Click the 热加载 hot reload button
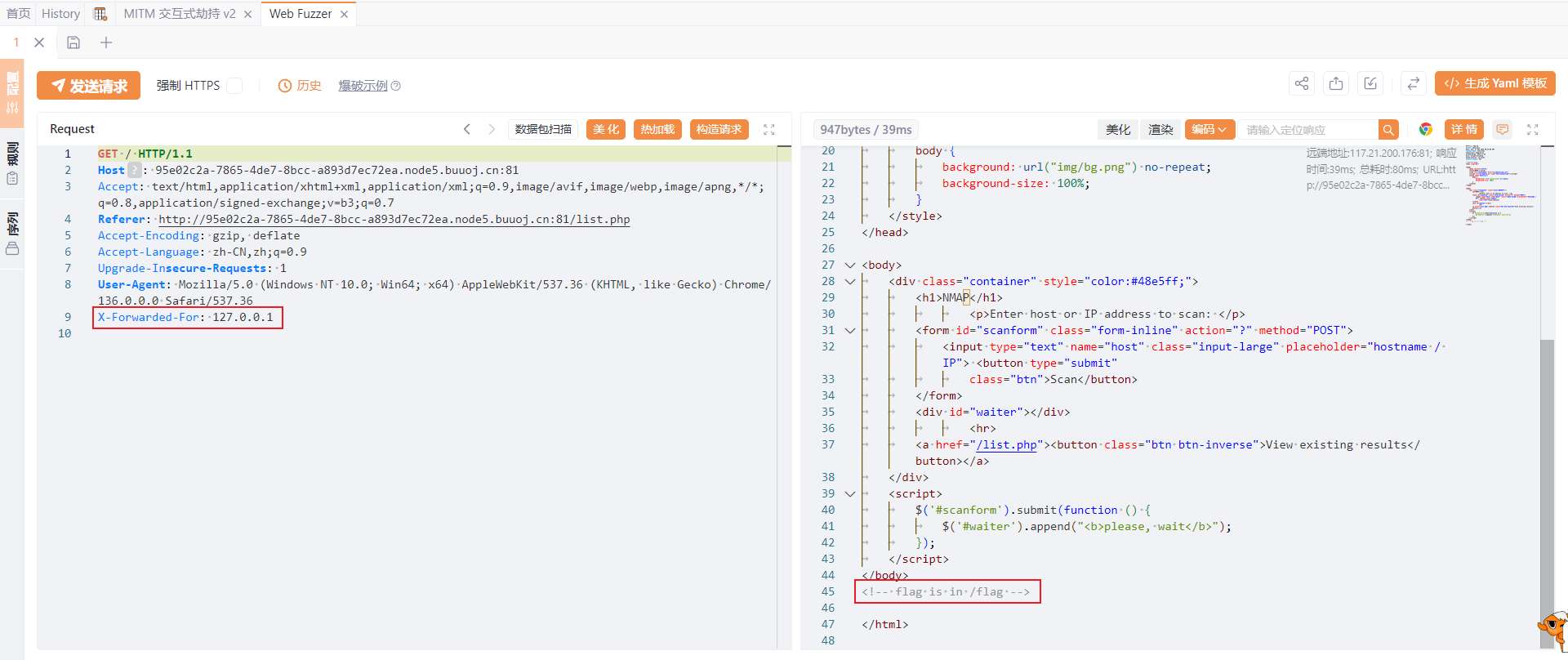 pyautogui.click(x=657, y=129)
